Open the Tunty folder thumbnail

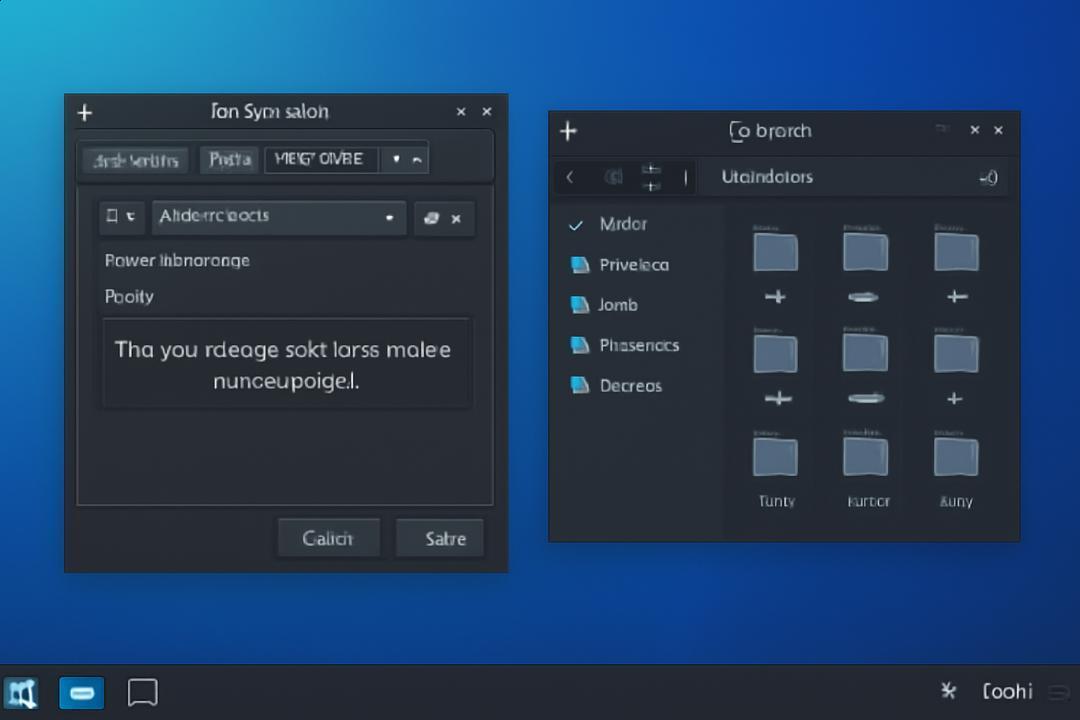coord(776,457)
